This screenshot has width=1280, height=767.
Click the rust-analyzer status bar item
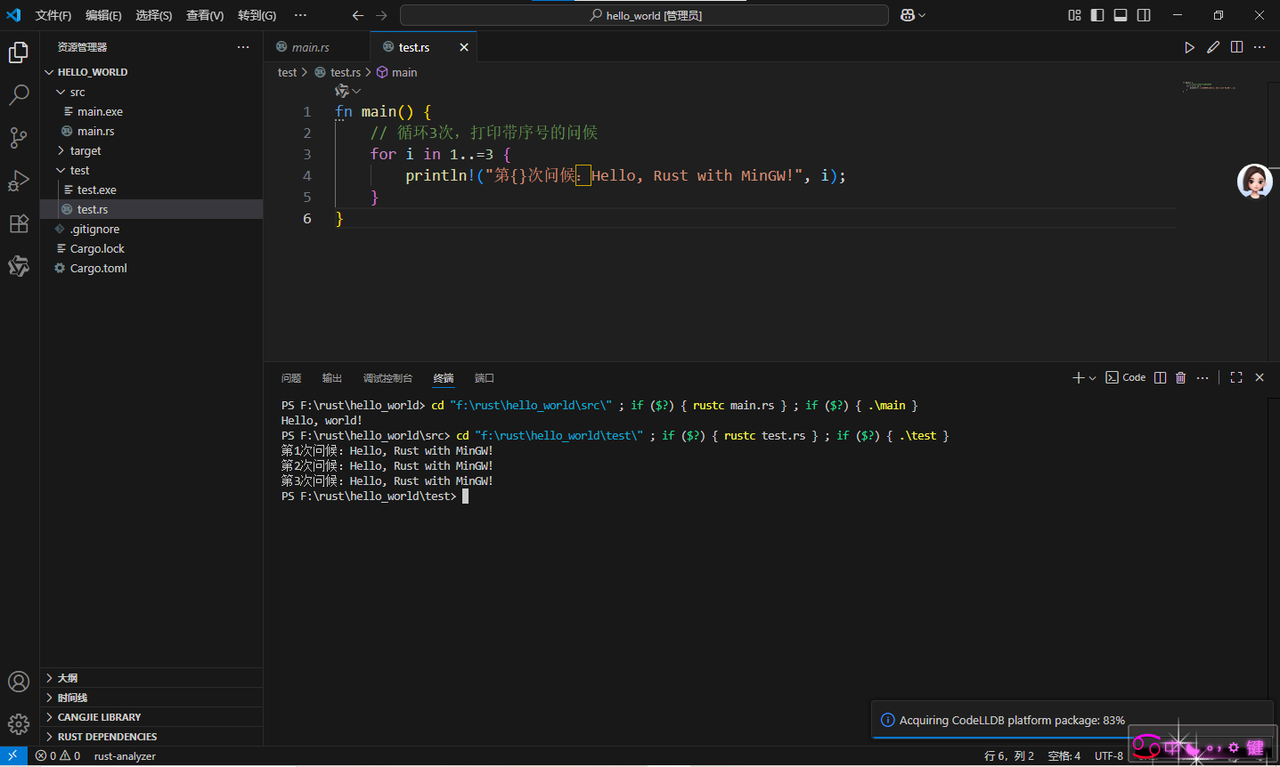click(125, 756)
